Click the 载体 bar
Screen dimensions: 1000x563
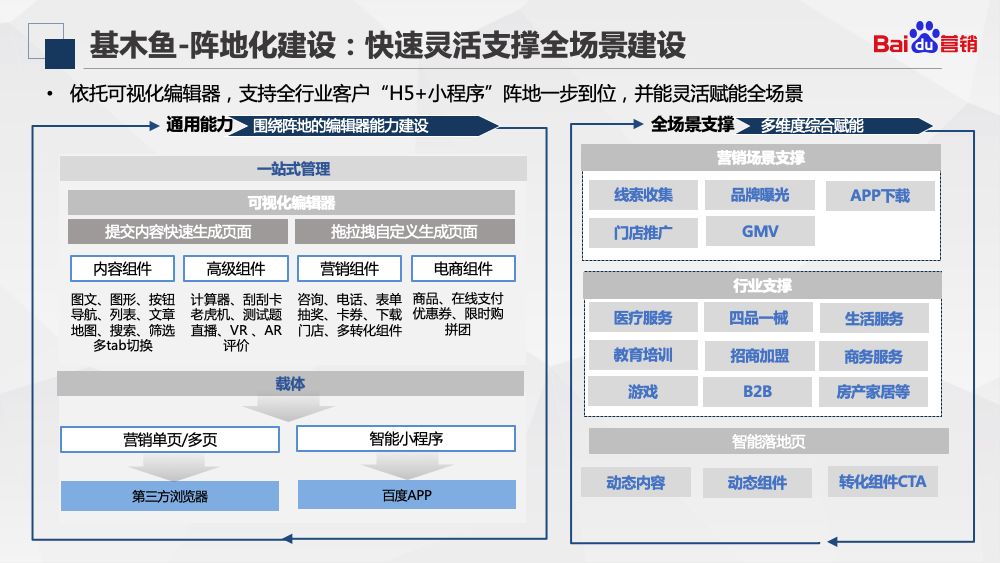(290, 384)
